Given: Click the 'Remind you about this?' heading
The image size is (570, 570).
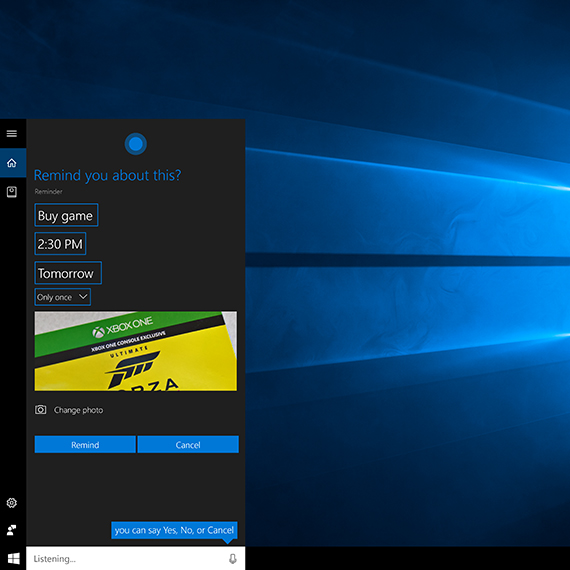Looking at the screenshot, I should (x=108, y=176).
